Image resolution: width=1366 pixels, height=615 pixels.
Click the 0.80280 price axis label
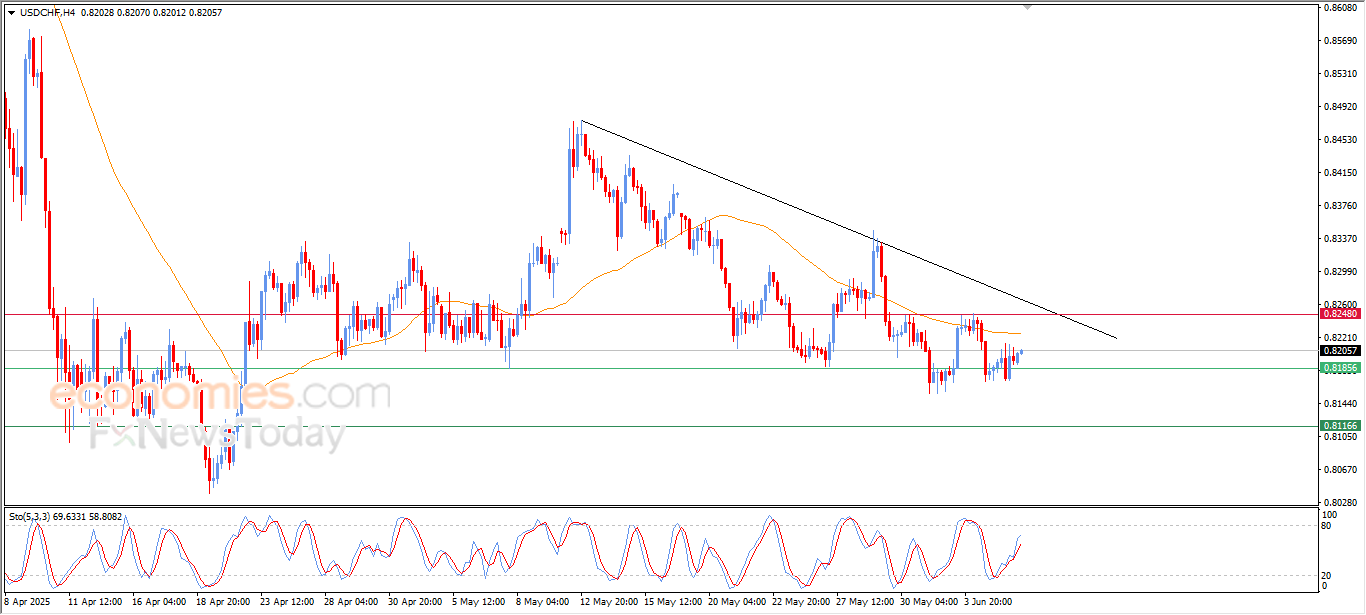click(1341, 503)
